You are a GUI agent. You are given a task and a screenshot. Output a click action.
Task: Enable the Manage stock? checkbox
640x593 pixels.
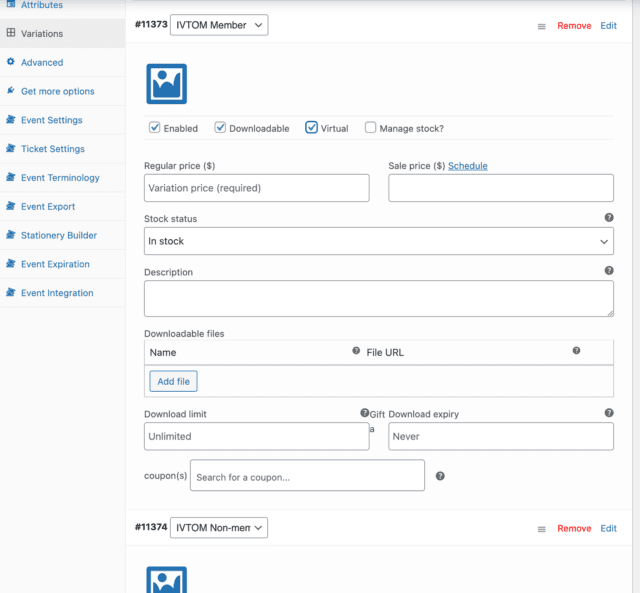pos(371,128)
